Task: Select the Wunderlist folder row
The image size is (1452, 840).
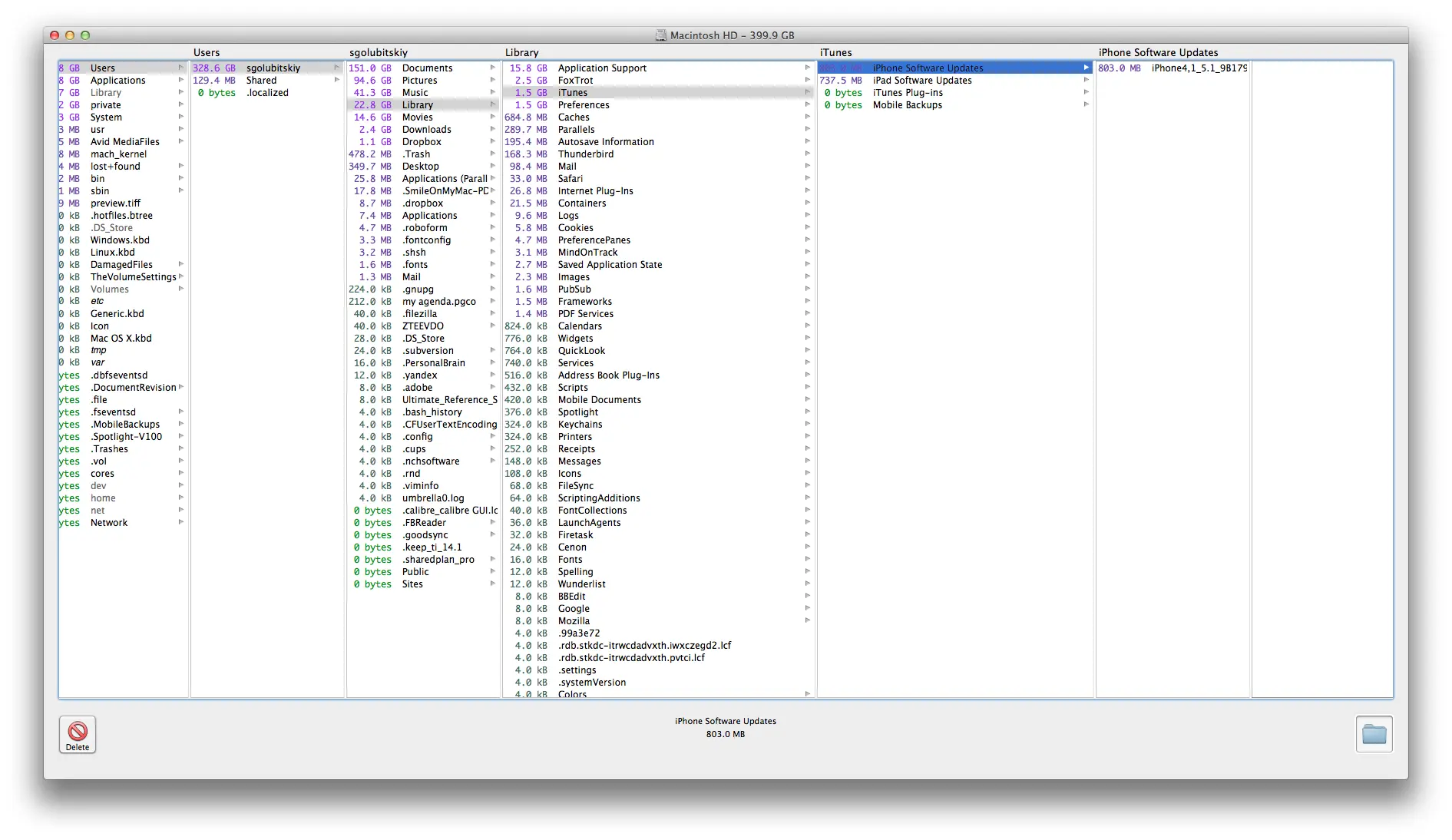Action: coord(659,584)
